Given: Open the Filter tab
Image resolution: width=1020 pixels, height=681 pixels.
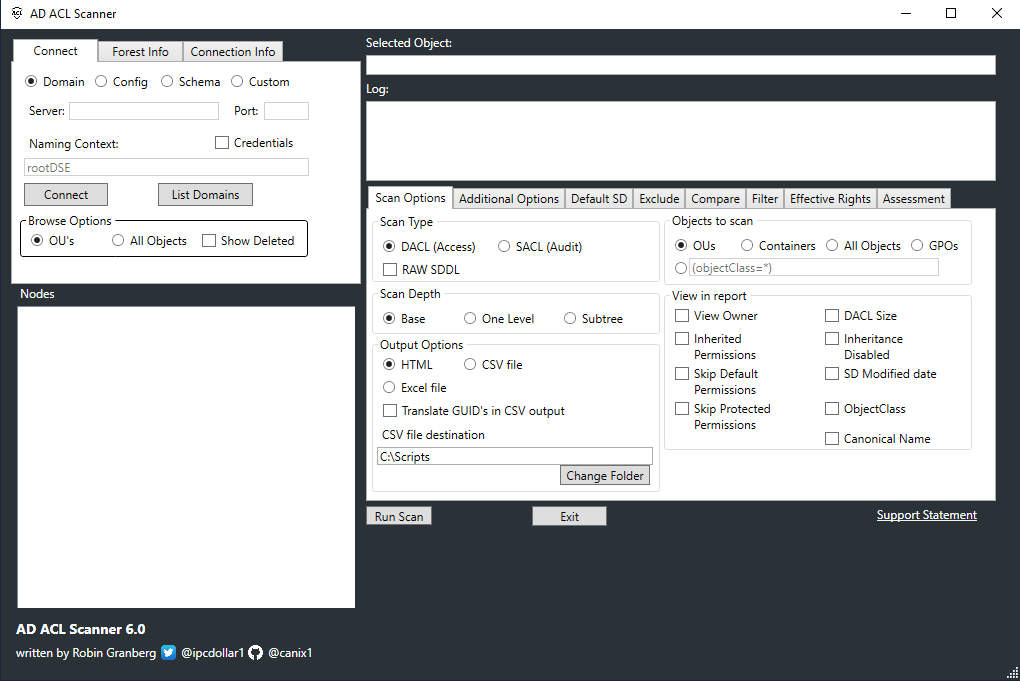Looking at the screenshot, I should coord(765,198).
